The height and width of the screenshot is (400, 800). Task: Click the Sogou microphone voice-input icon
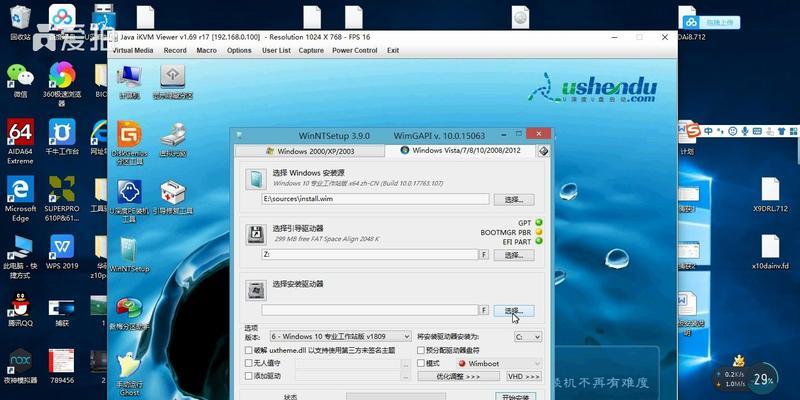pos(745,131)
